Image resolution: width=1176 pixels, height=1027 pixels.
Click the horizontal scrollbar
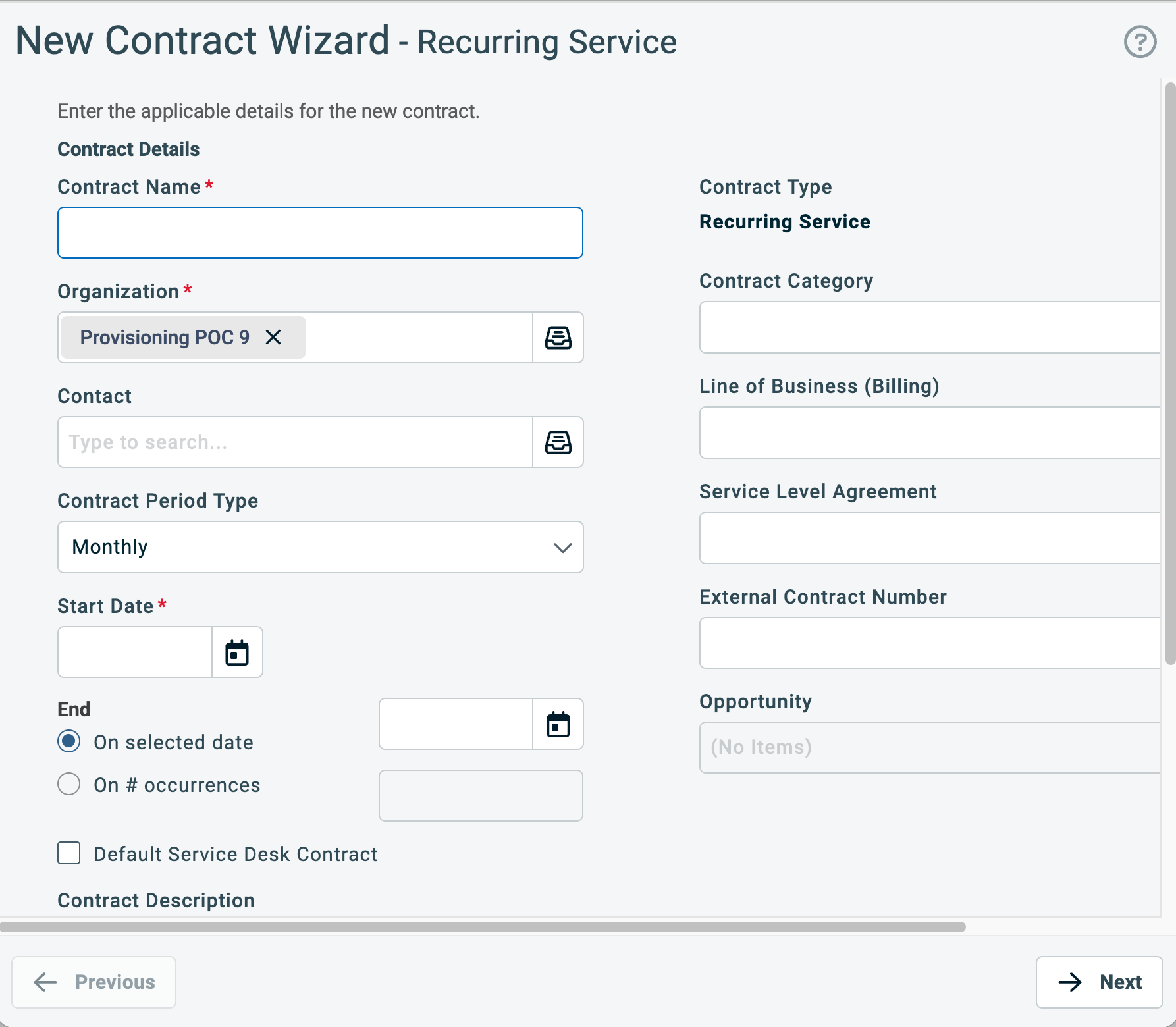[x=483, y=927]
